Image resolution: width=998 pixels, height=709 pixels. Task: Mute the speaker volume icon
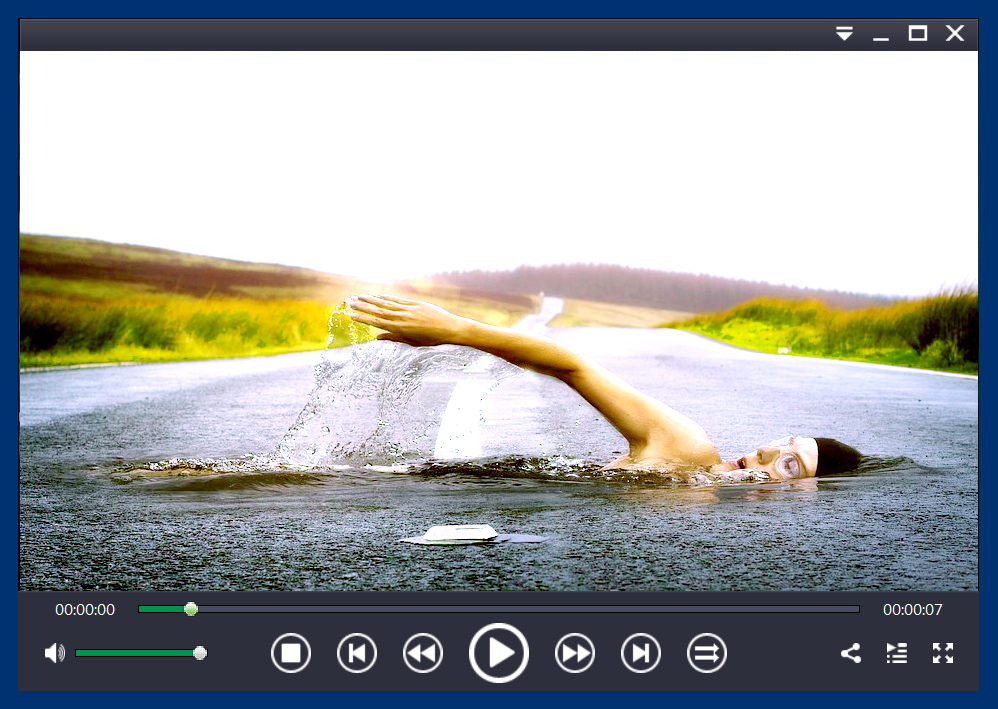point(54,653)
